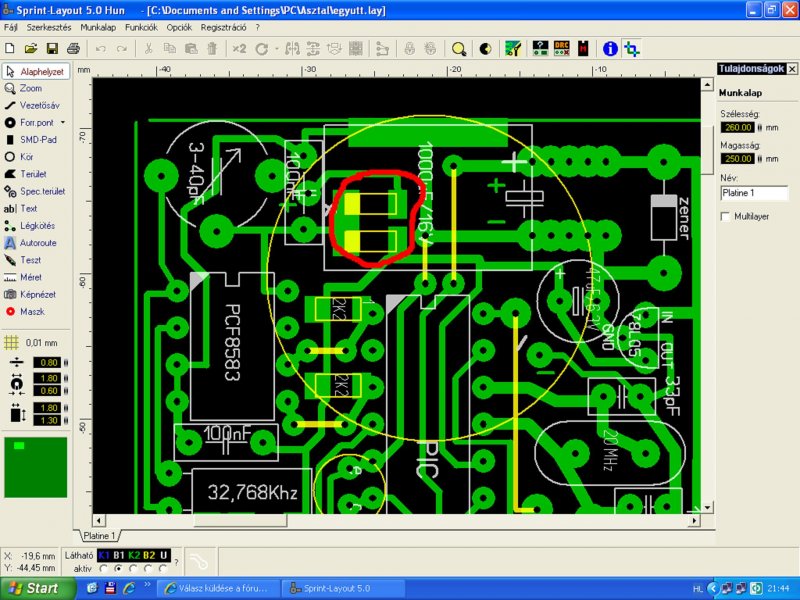Select the SMD-Pad tool
Viewport: 800px width, 600px height.
click(x=31, y=140)
